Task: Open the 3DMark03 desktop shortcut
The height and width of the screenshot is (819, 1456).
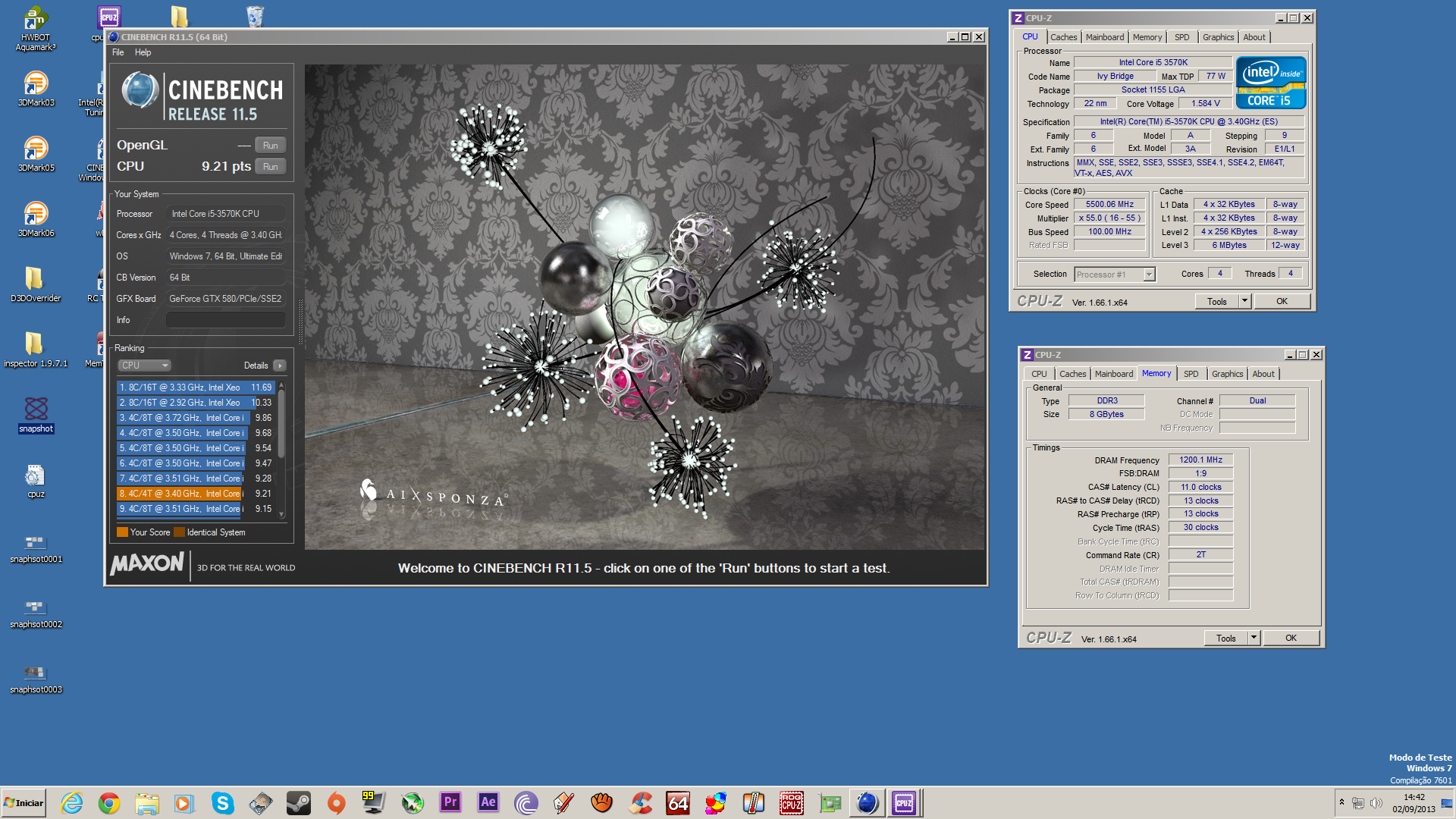Action: pos(36,89)
